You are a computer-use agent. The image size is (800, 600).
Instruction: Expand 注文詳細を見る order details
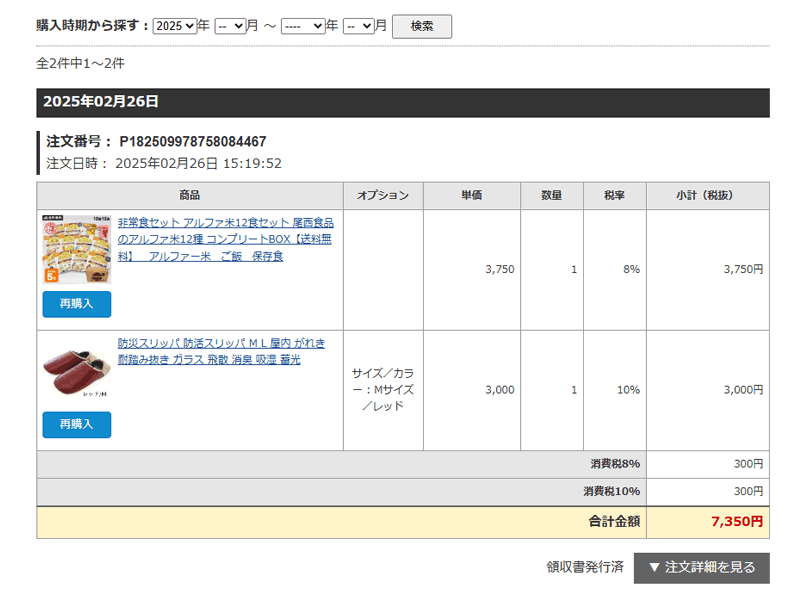(x=701, y=568)
